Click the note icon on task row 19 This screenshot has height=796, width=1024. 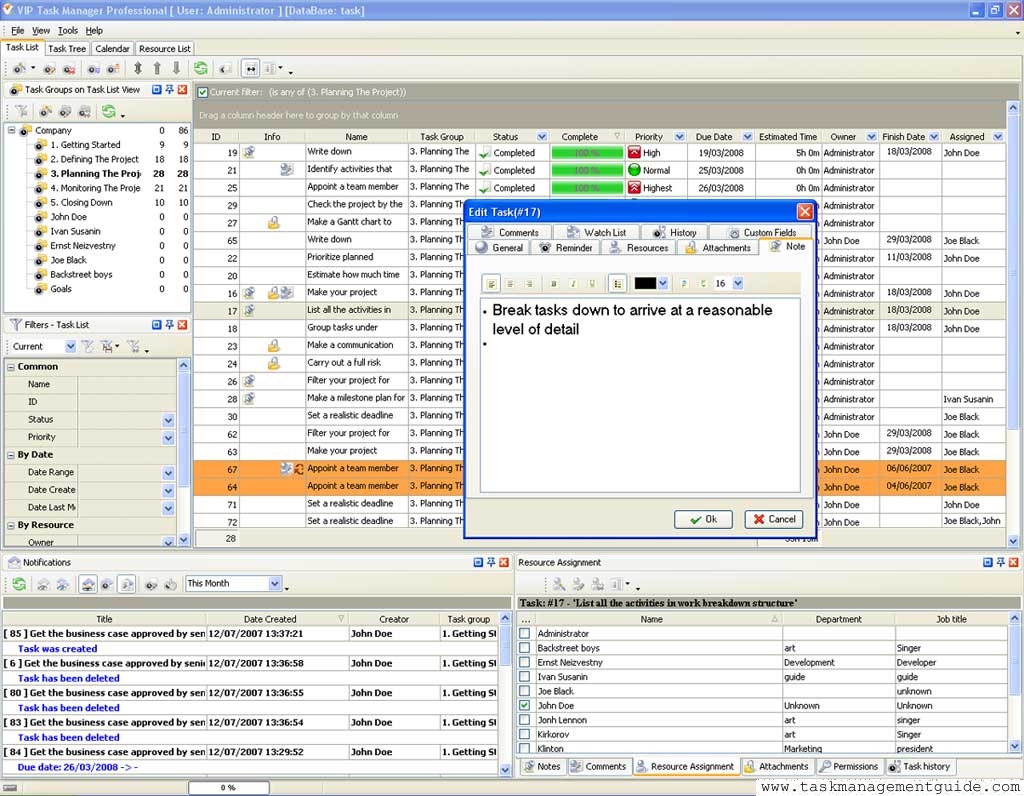(x=249, y=152)
